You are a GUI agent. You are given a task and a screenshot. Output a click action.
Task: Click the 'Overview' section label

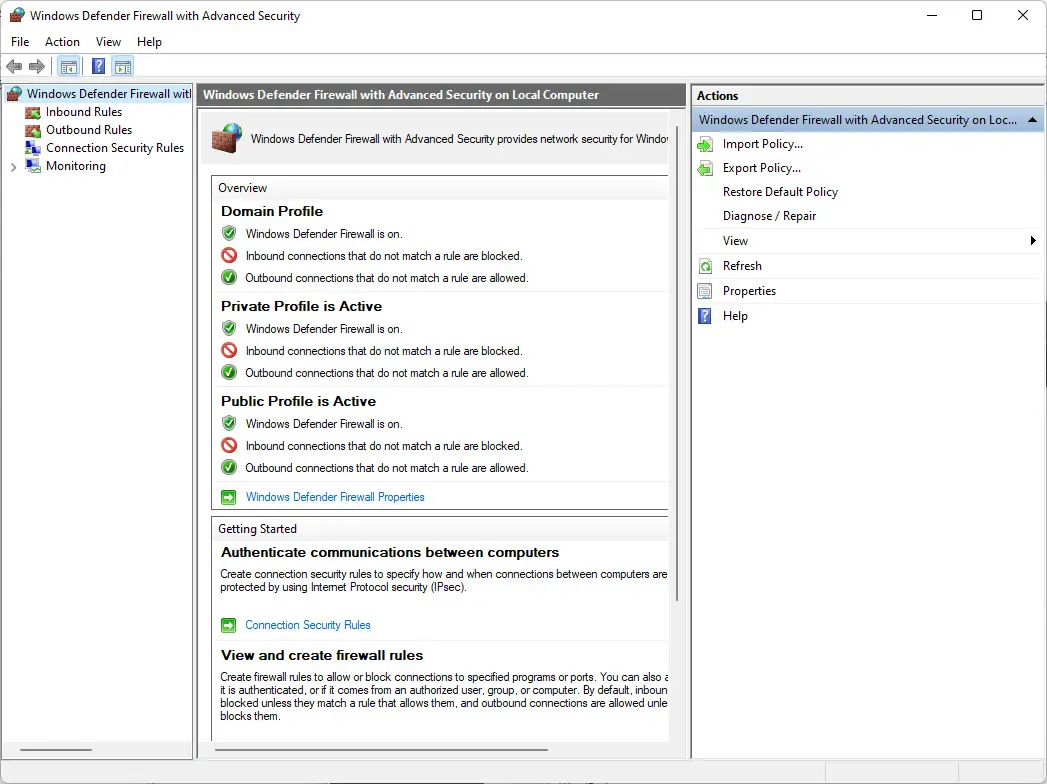tap(242, 188)
